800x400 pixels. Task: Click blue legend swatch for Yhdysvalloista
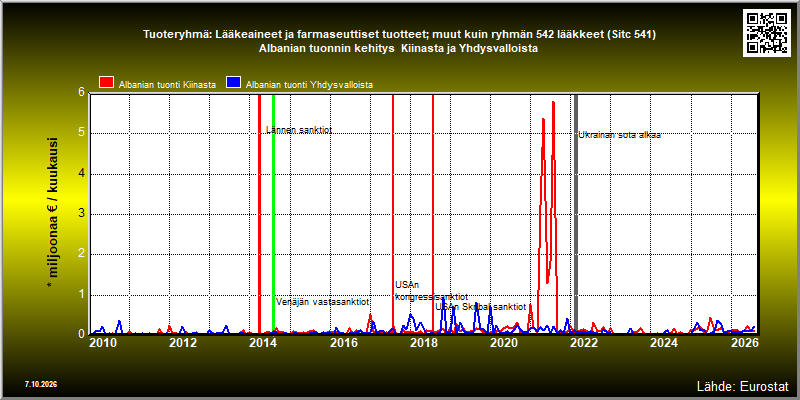point(234,83)
